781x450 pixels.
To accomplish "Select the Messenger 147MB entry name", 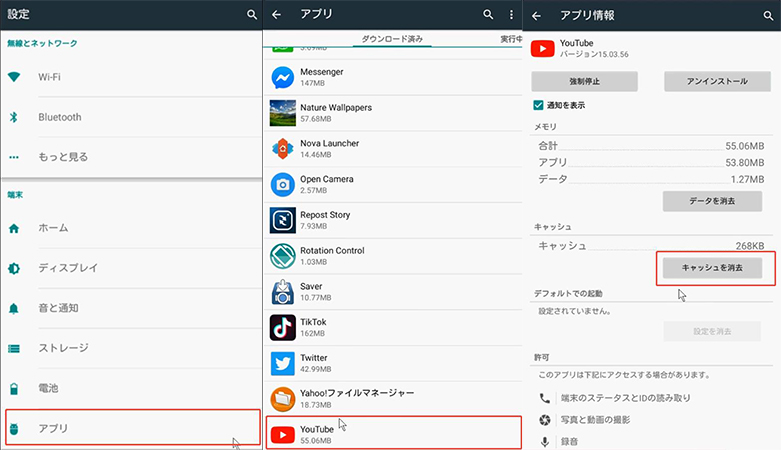I will tap(321, 72).
